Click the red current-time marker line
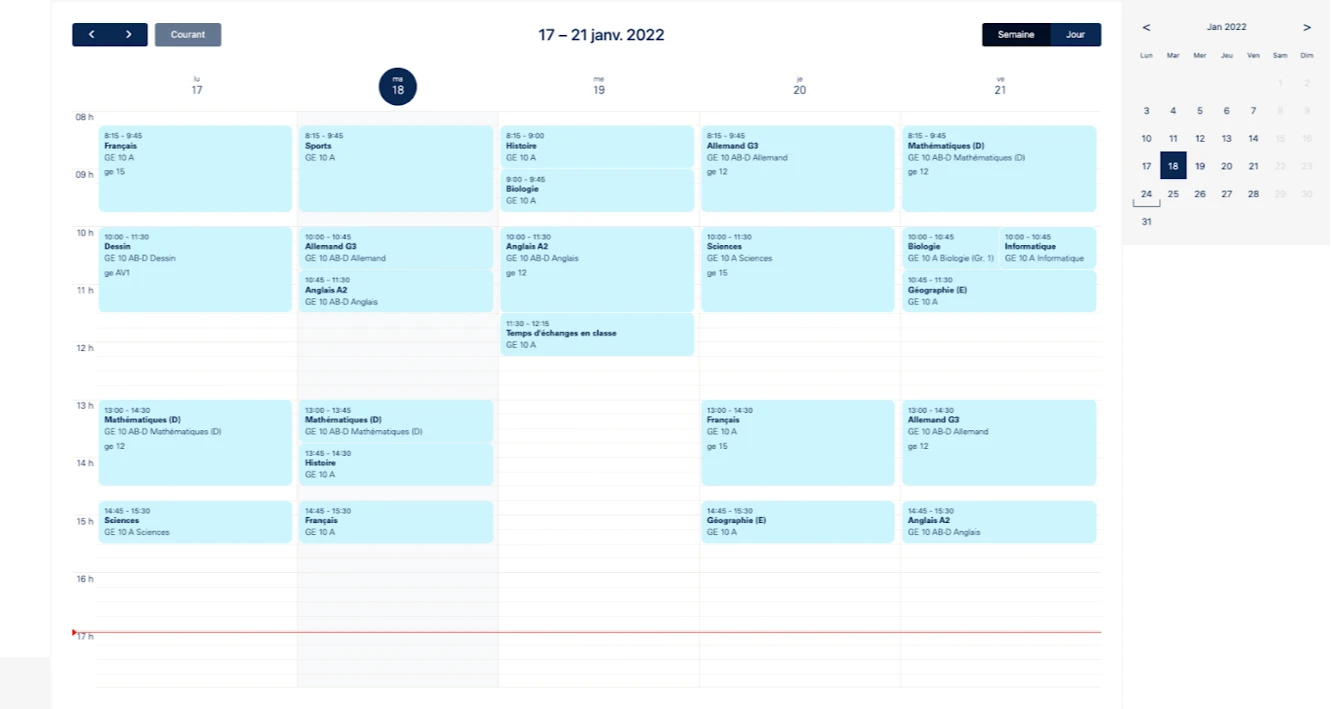Screen dimensions: 1331x709 click(600, 632)
